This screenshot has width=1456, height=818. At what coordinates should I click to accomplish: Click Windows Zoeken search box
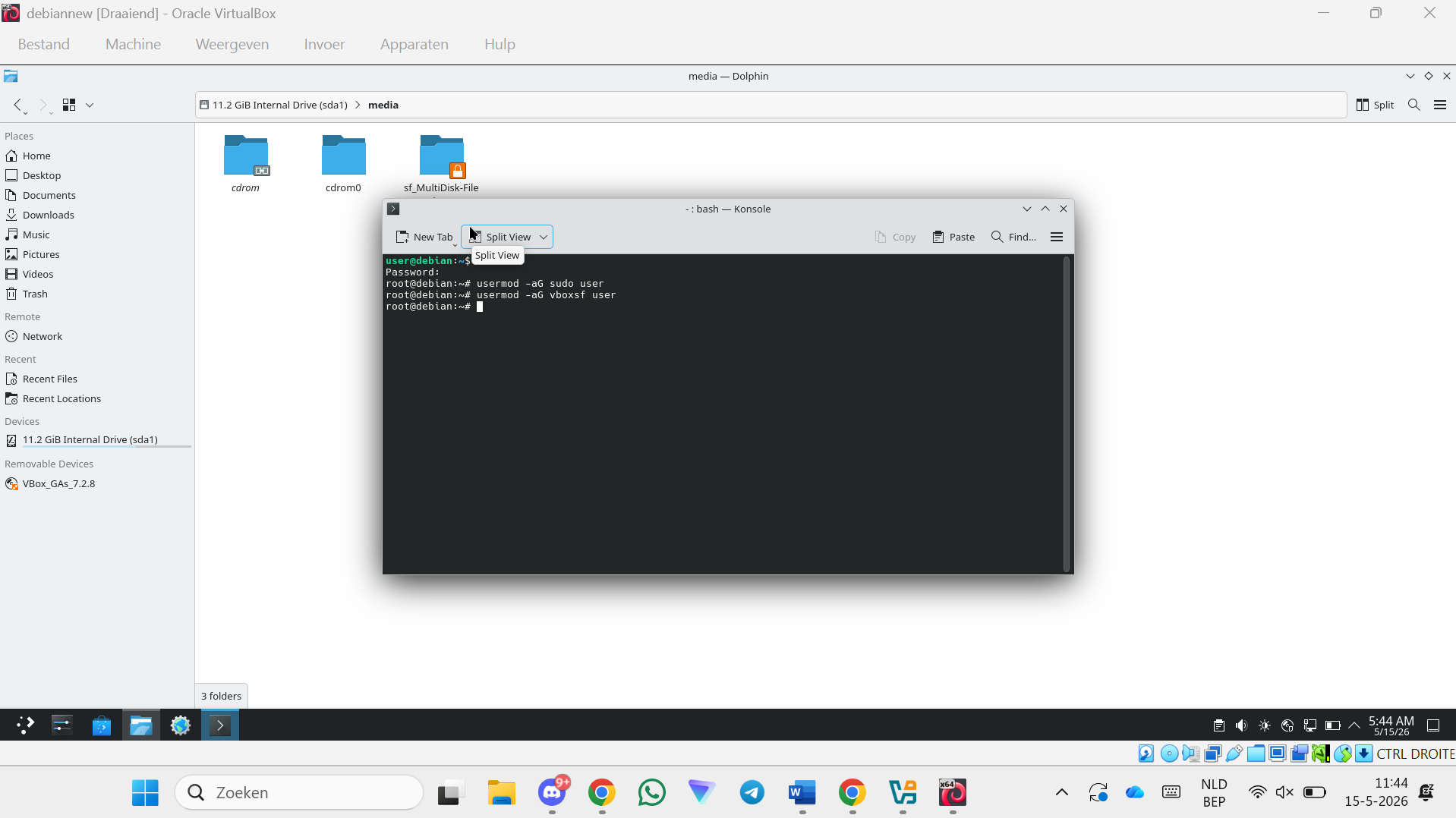(x=299, y=792)
